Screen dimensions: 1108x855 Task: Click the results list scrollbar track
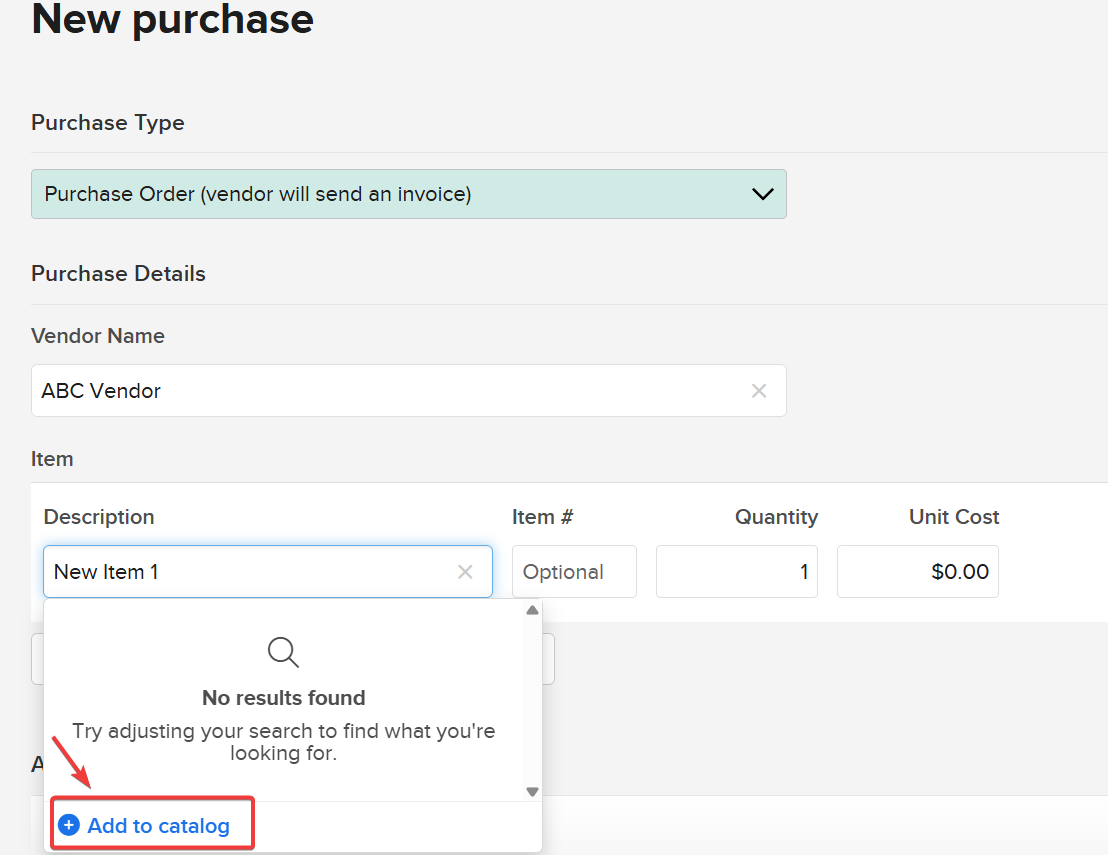pos(532,700)
